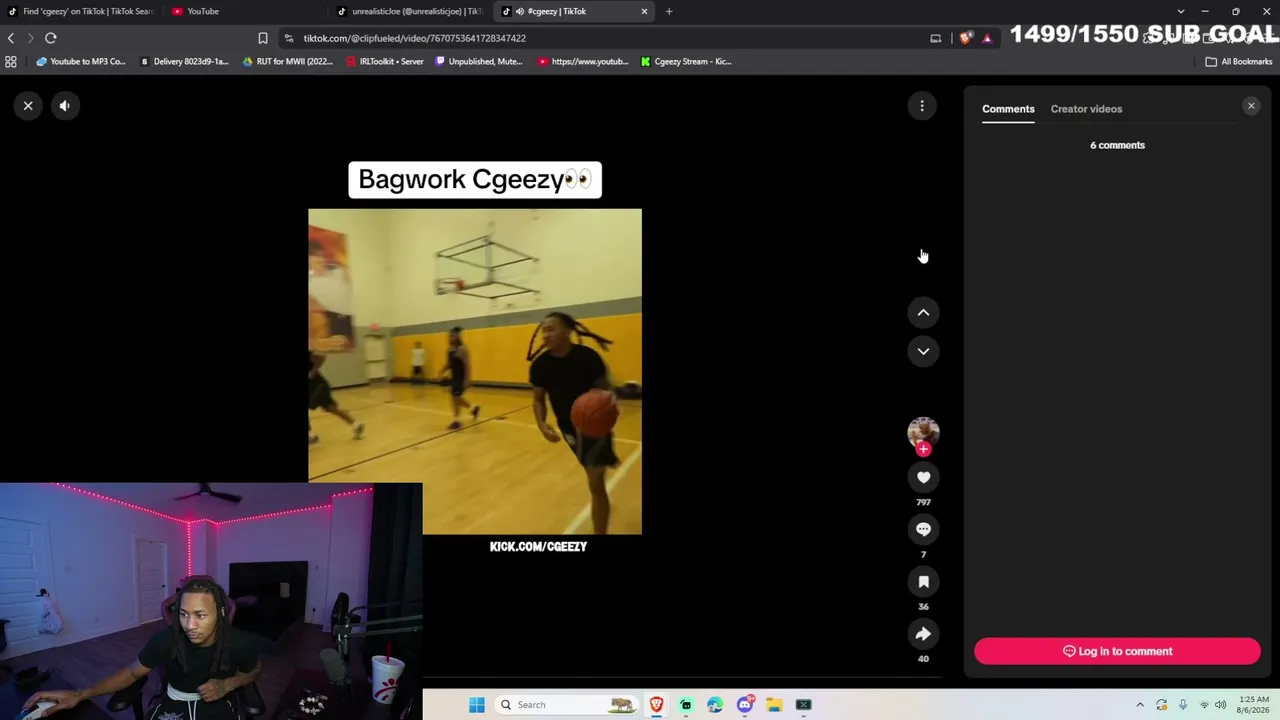This screenshot has height=720, width=1280.
Task: Reload the current page
Action: point(51,38)
